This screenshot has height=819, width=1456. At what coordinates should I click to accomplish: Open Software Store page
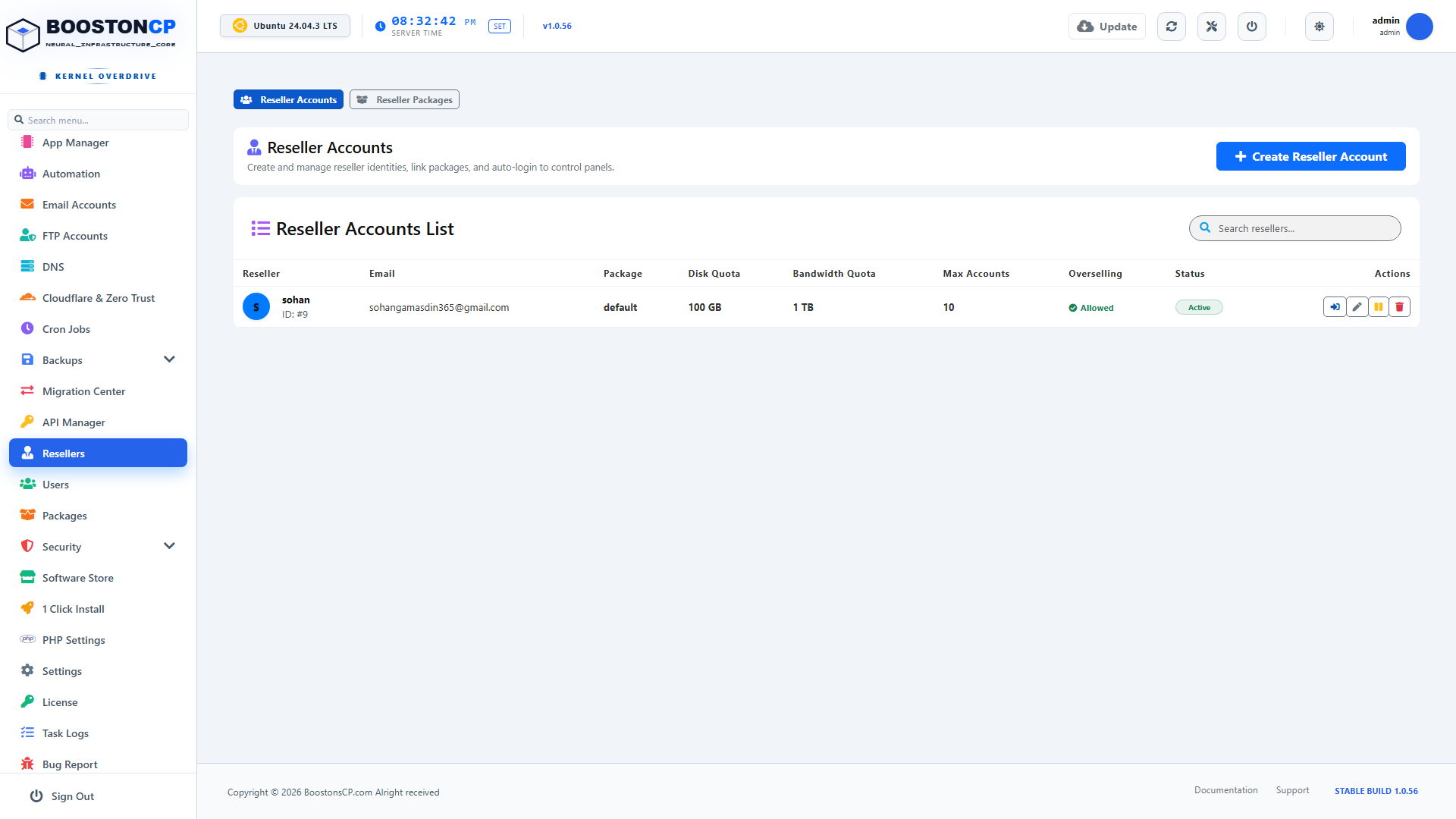pyautogui.click(x=98, y=578)
